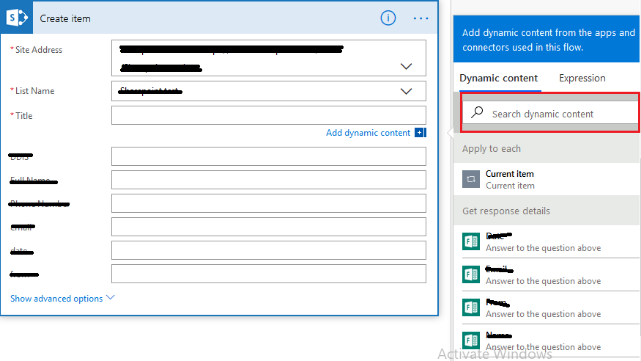Viewport: 641px width, 361px height.
Task: Click the List Name label
Action: coord(35,91)
